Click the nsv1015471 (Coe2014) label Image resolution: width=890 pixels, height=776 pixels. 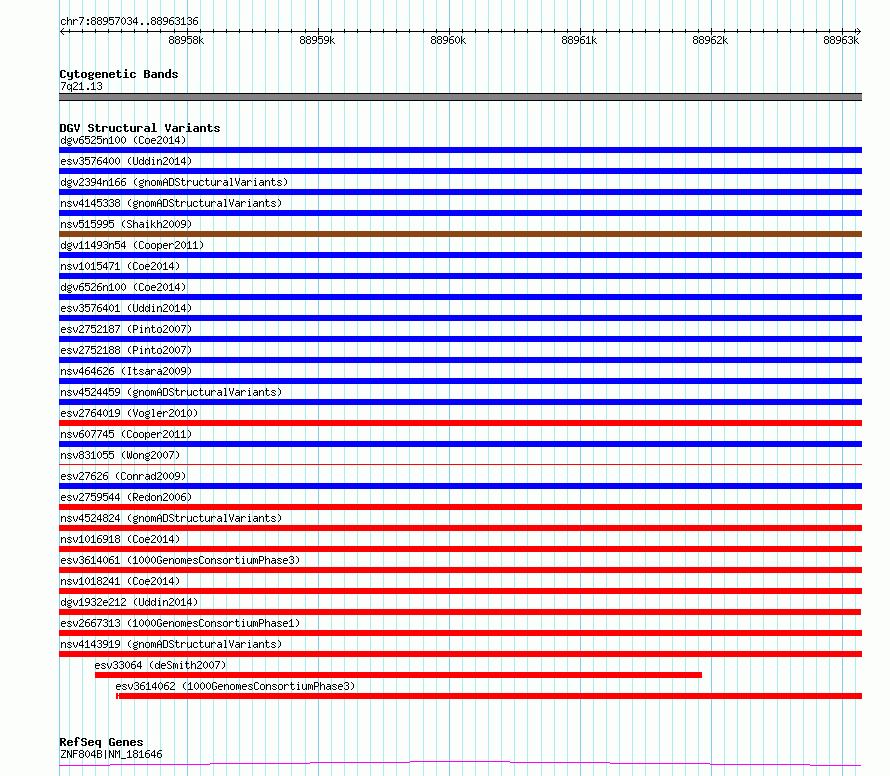pos(120,266)
